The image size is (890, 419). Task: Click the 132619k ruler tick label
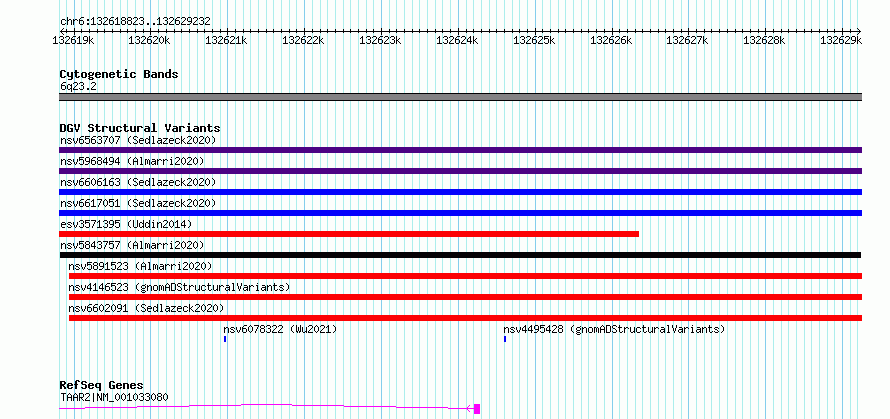coord(73,40)
